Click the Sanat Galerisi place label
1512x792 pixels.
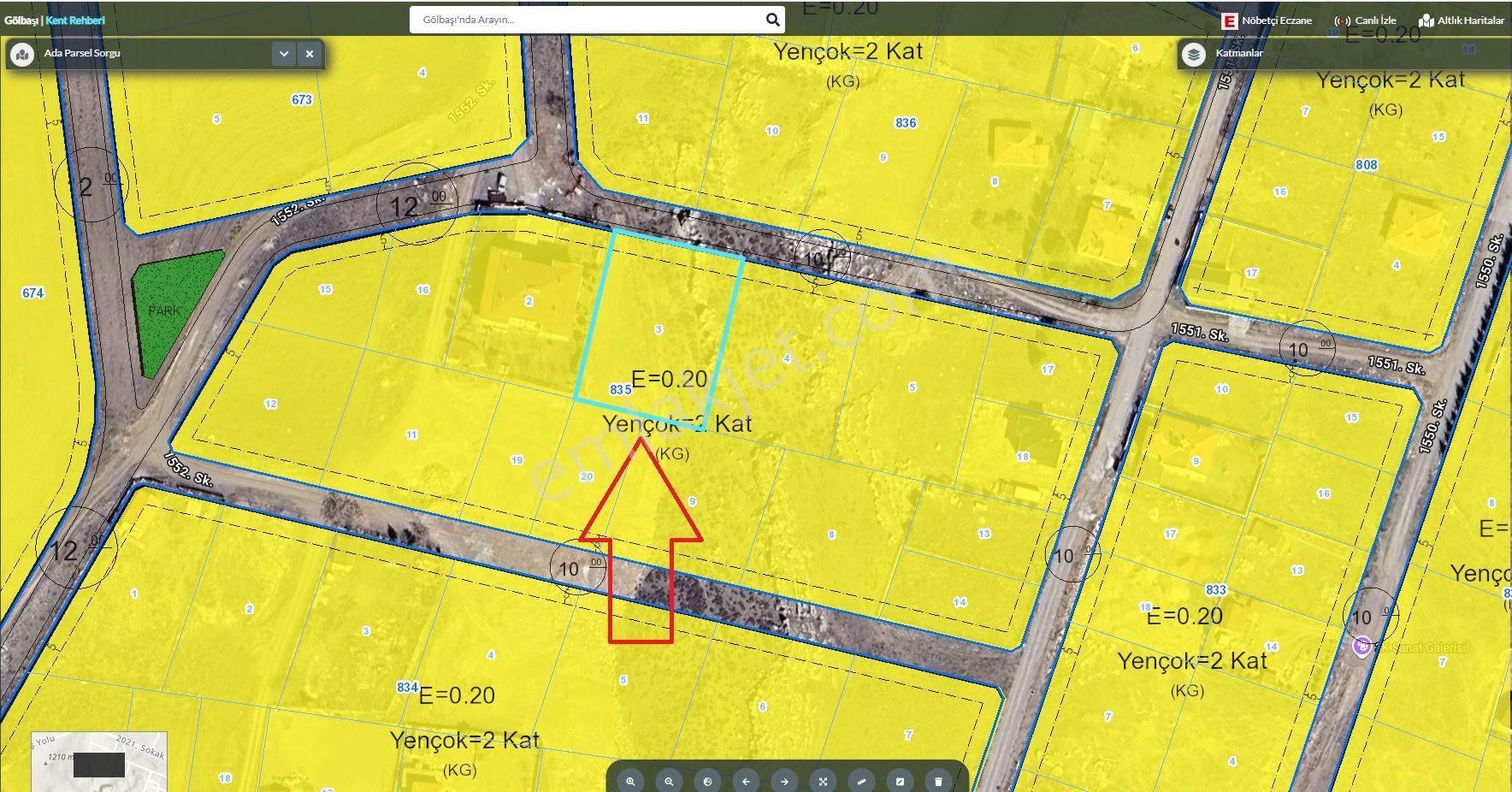pos(1421,647)
